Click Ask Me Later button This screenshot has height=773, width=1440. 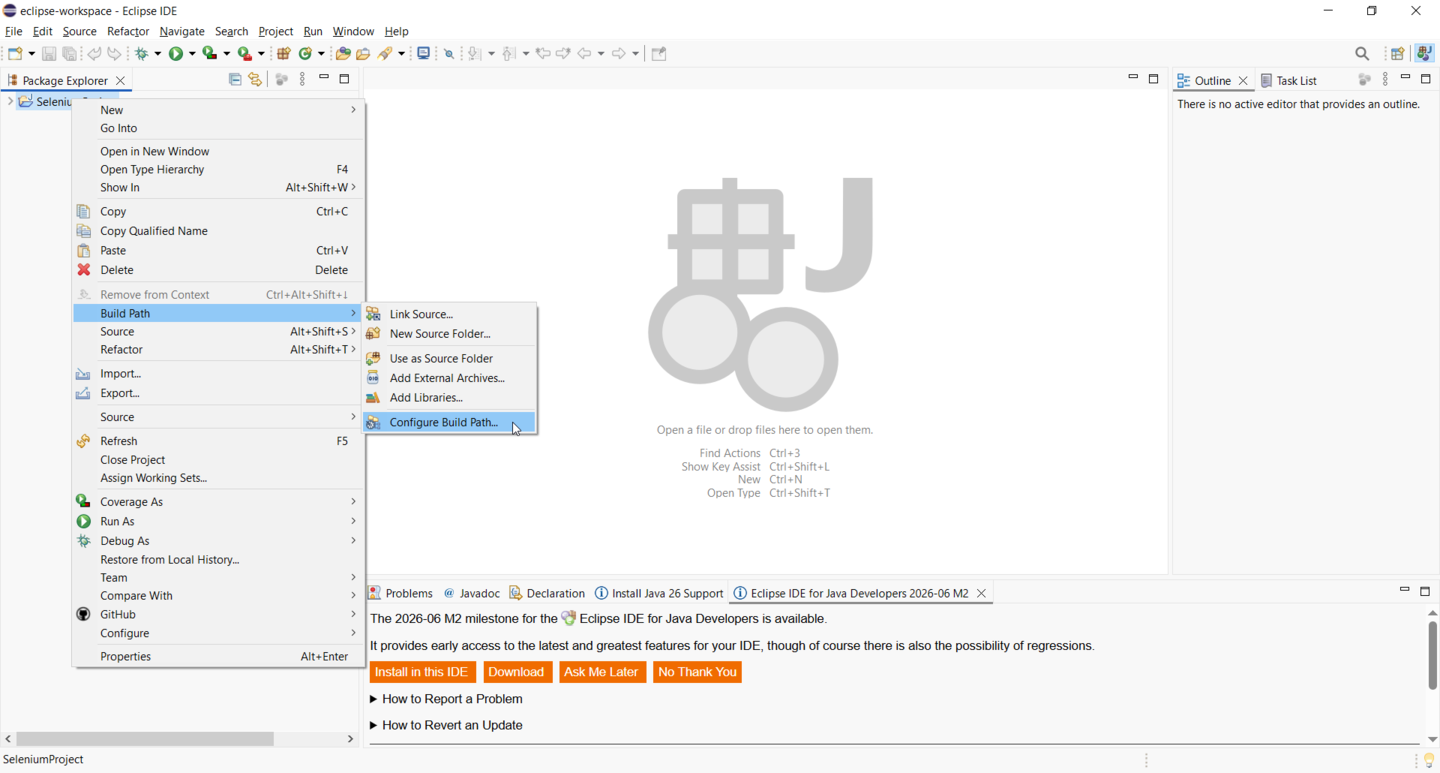tap(602, 672)
